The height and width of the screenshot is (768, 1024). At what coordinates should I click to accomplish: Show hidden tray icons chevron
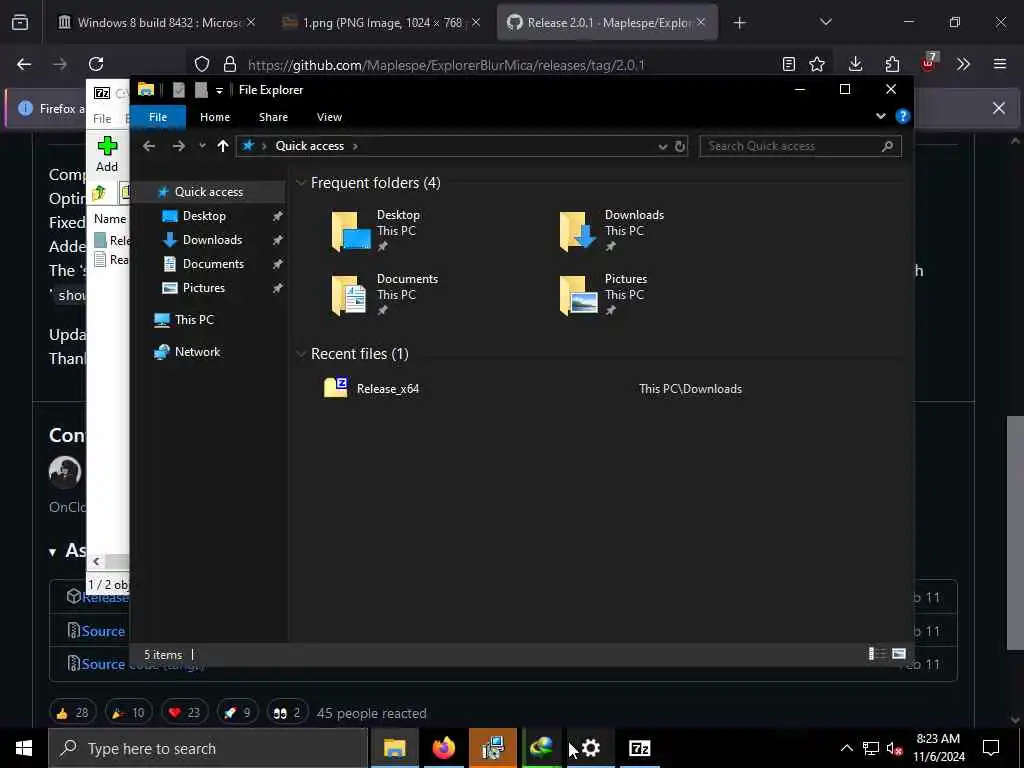coord(846,748)
